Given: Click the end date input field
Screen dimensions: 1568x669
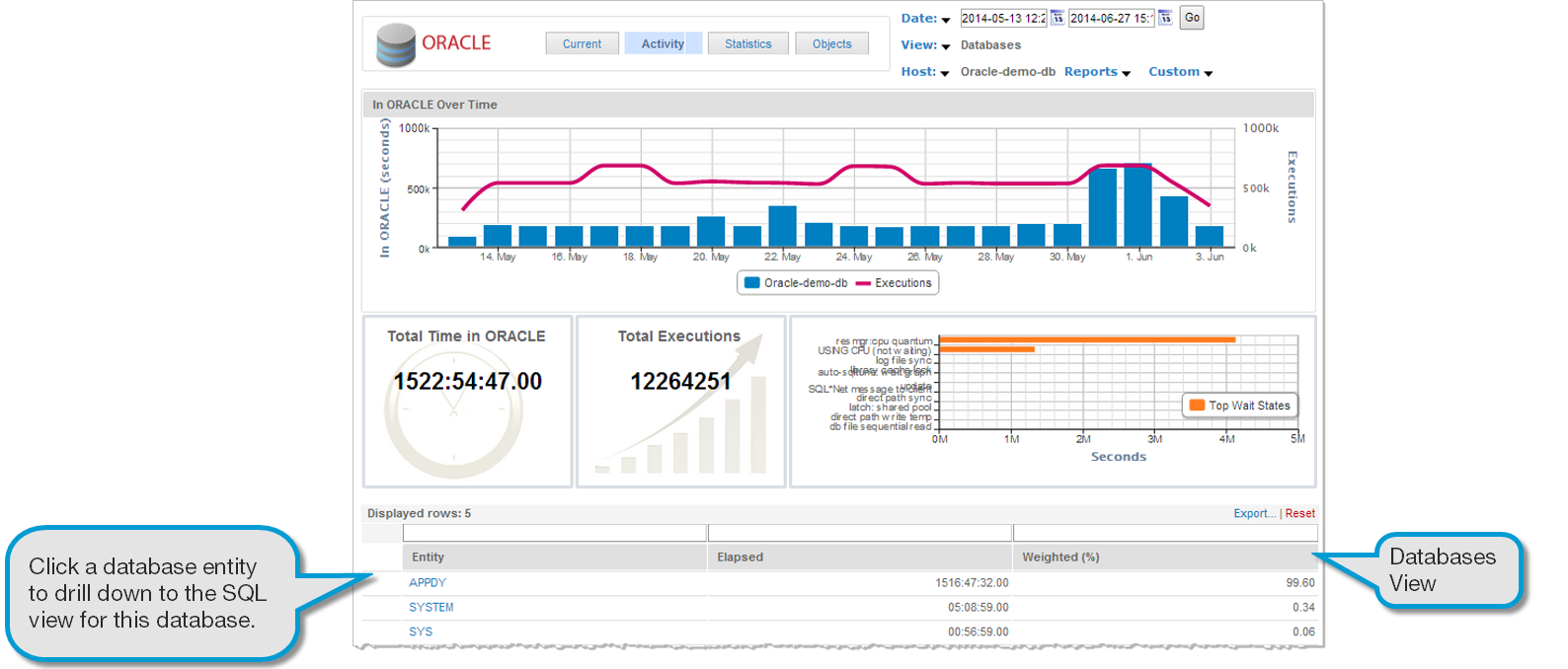Looking at the screenshot, I should pos(1112,18).
